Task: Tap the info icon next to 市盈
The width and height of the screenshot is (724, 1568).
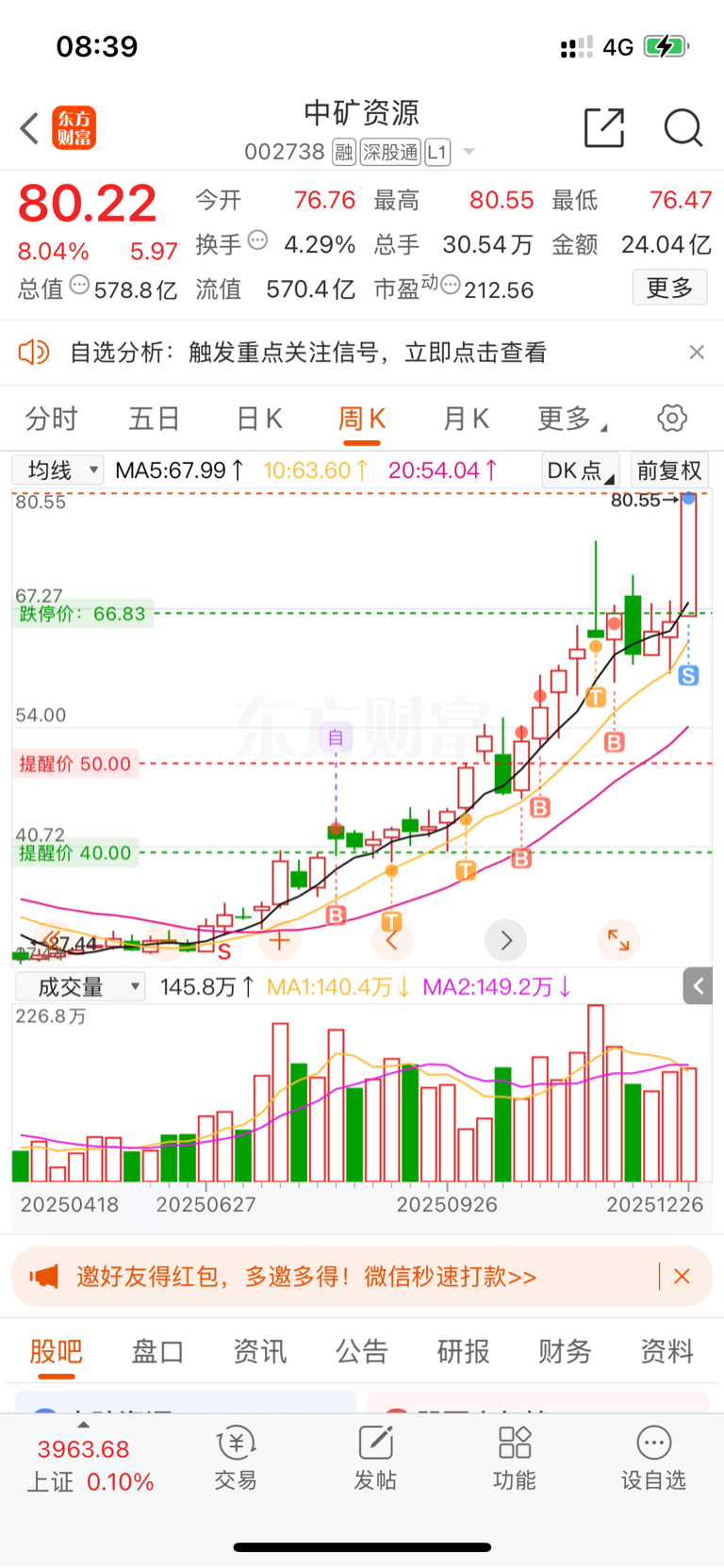Action: (451, 284)
